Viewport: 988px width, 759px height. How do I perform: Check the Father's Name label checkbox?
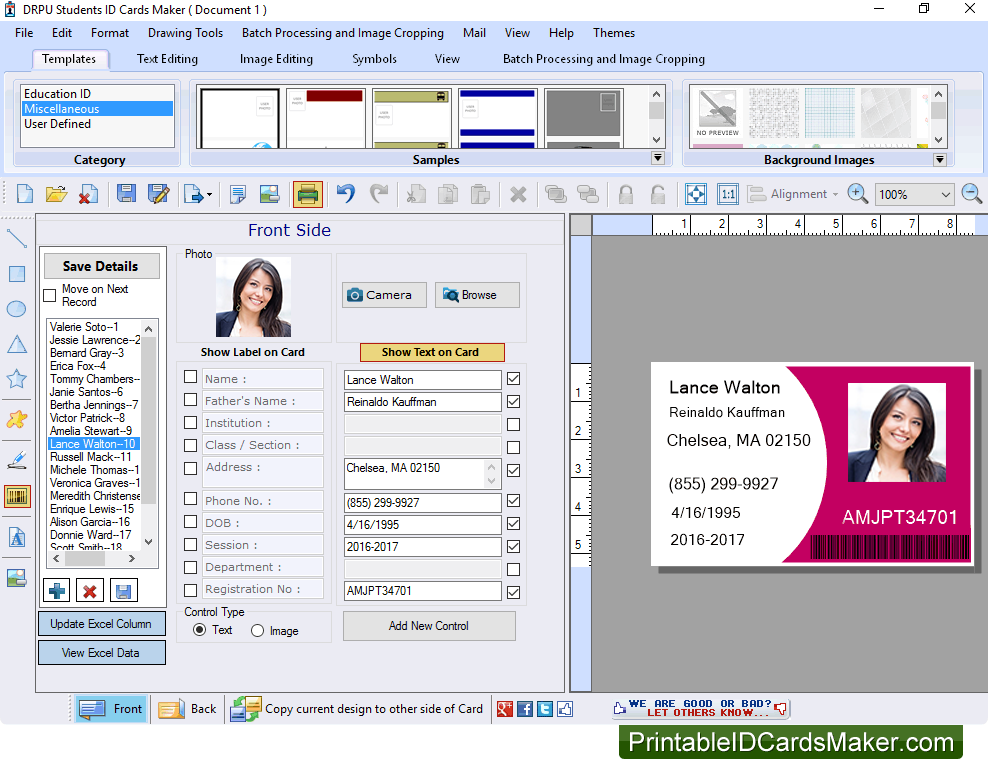190,399
